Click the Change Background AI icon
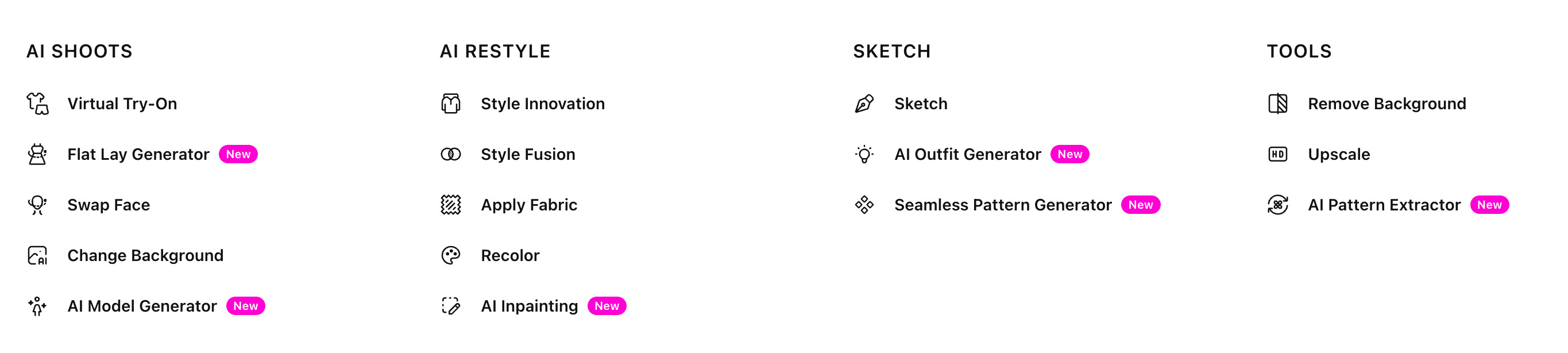The image size is (1568, 353). (37, 255)
